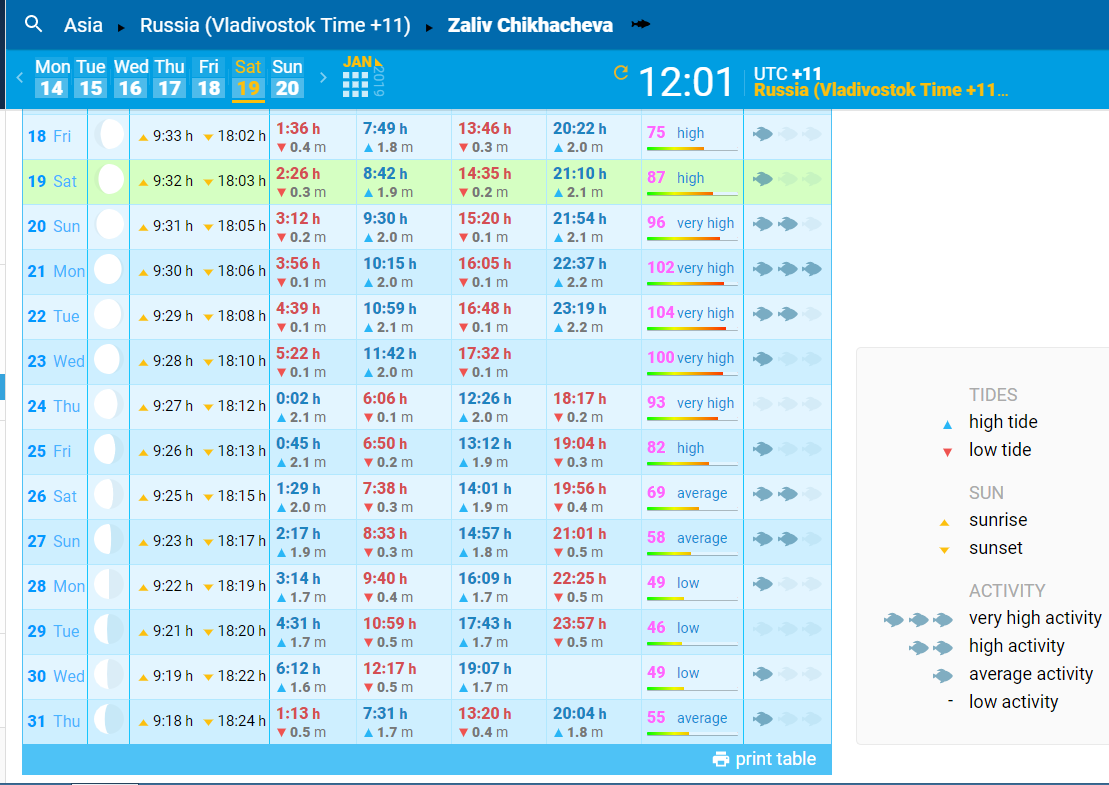Go to previous week with left chevron
This screenshot has width=1109, height=785.
point(19,78)
